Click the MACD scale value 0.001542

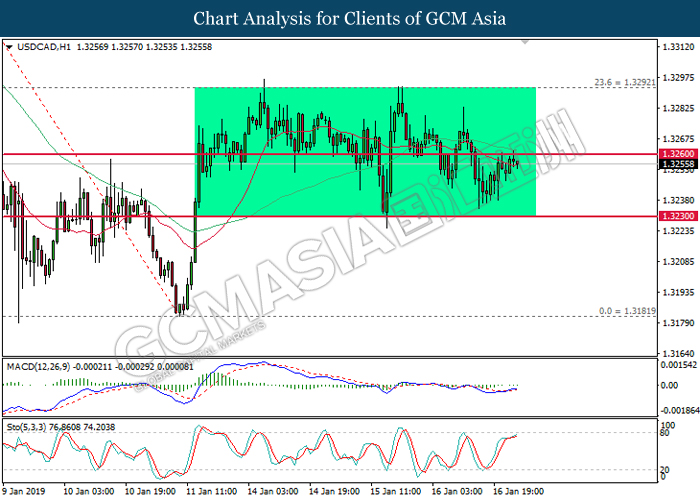679,365
